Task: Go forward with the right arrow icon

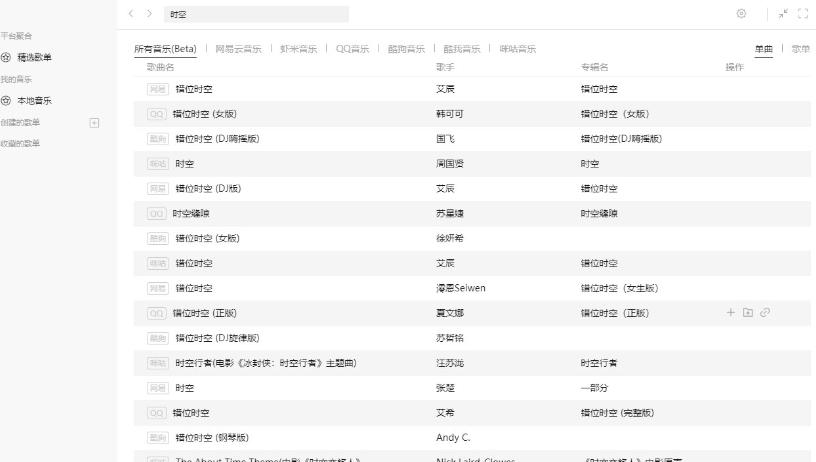Action: pos(149,14)
